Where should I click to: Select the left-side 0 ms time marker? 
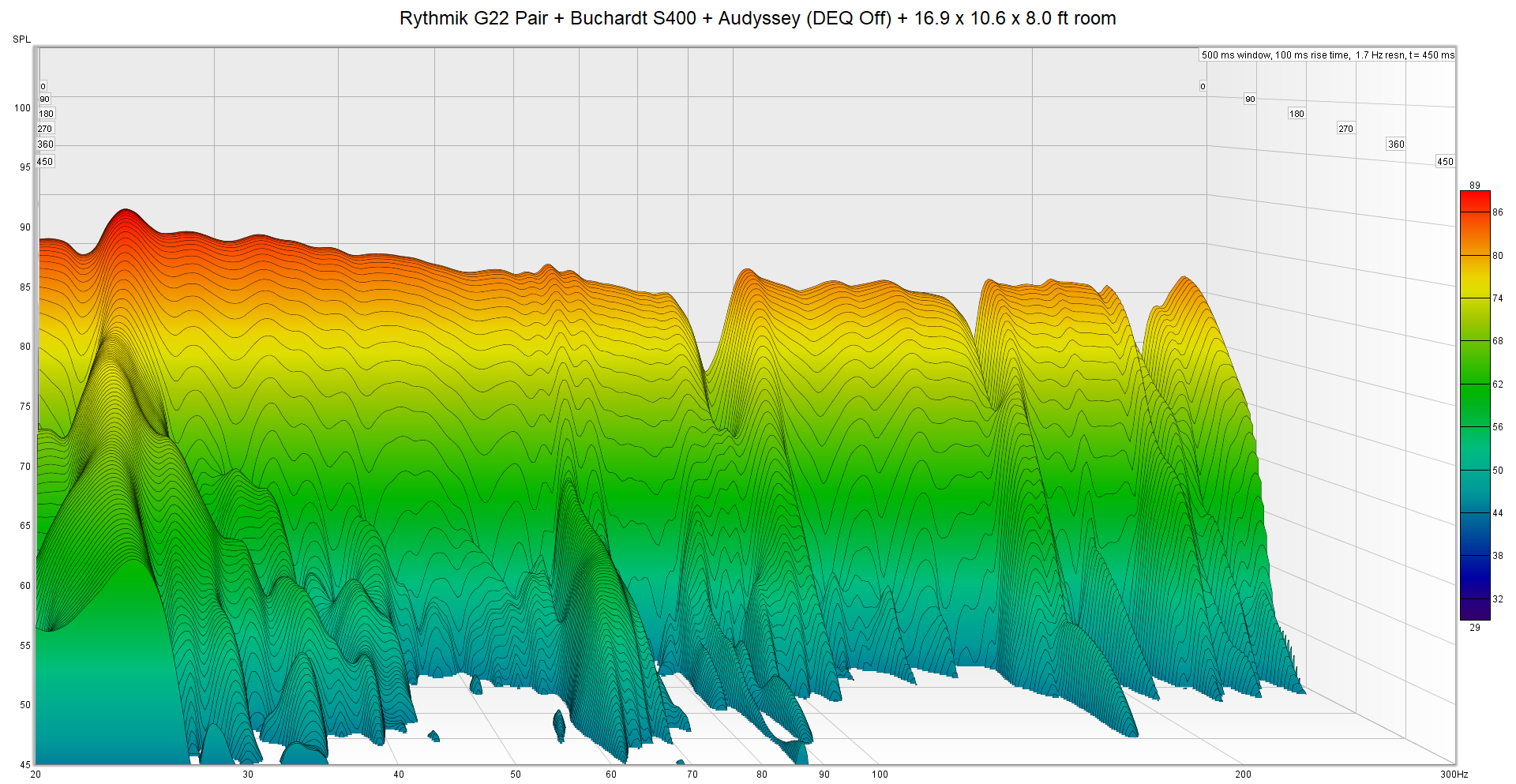pos(43,87)
